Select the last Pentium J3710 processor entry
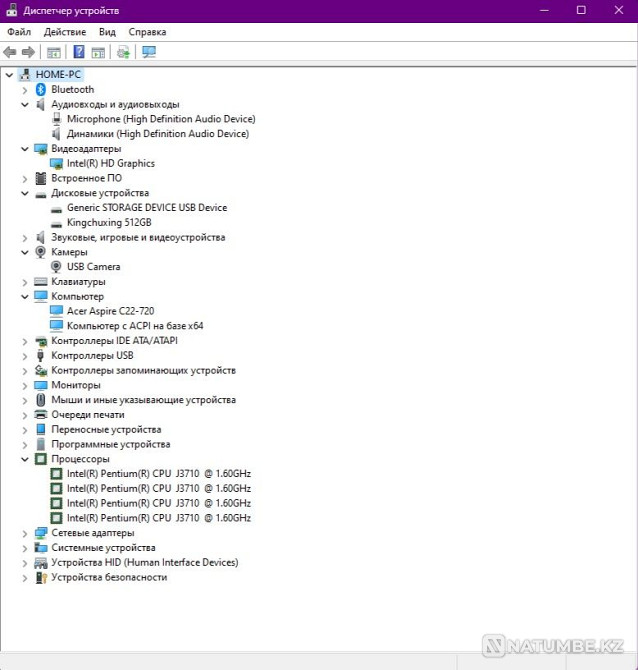 pyautogui.click(x=159, y=518)
